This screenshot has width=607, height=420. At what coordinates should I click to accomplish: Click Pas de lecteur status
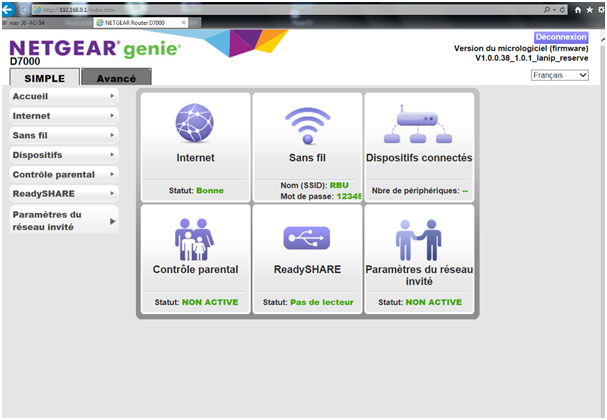[x=322, y=302]
